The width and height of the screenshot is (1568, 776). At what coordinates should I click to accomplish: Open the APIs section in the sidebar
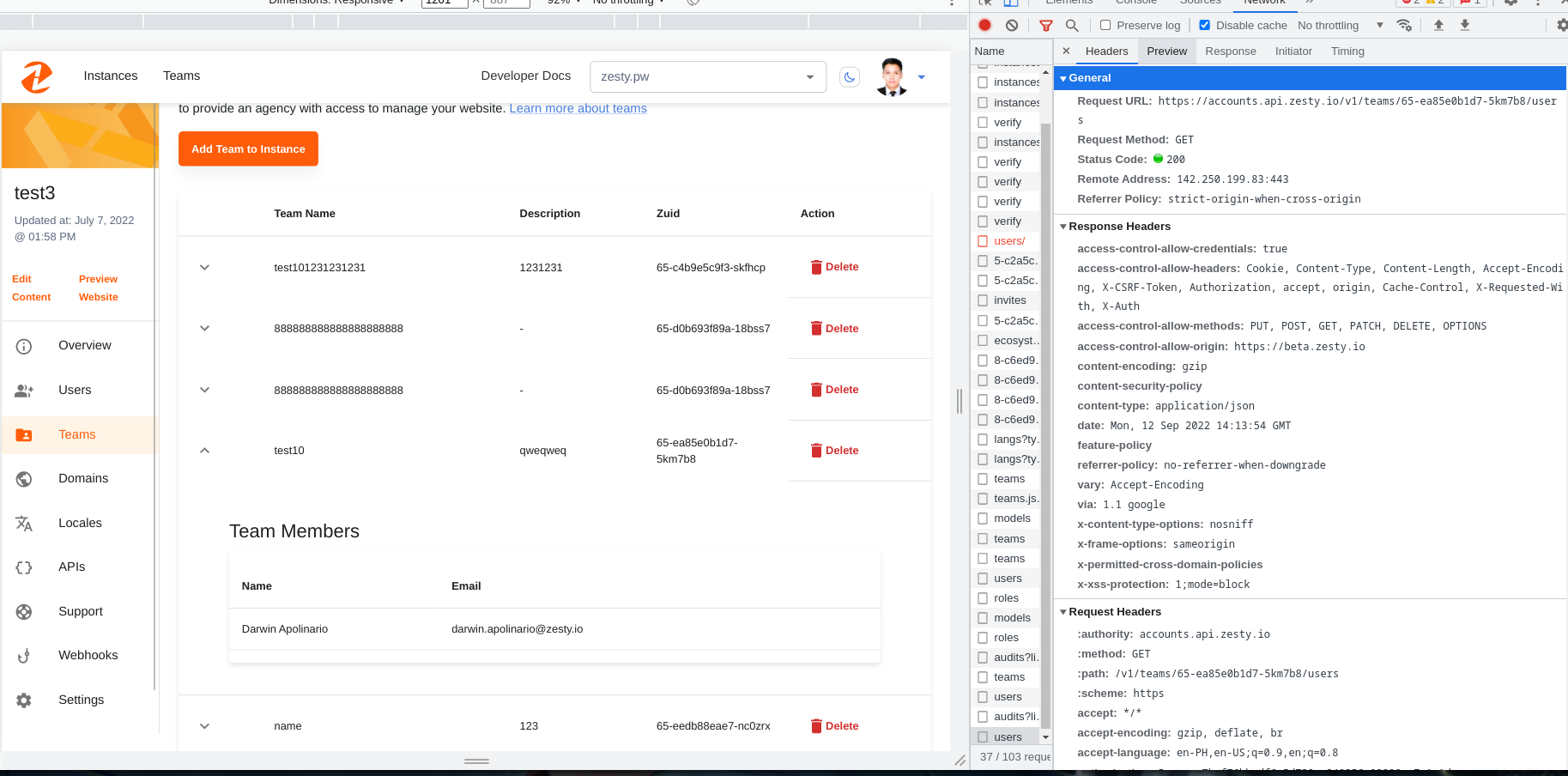pyautogui.click(x=71, y=567)
